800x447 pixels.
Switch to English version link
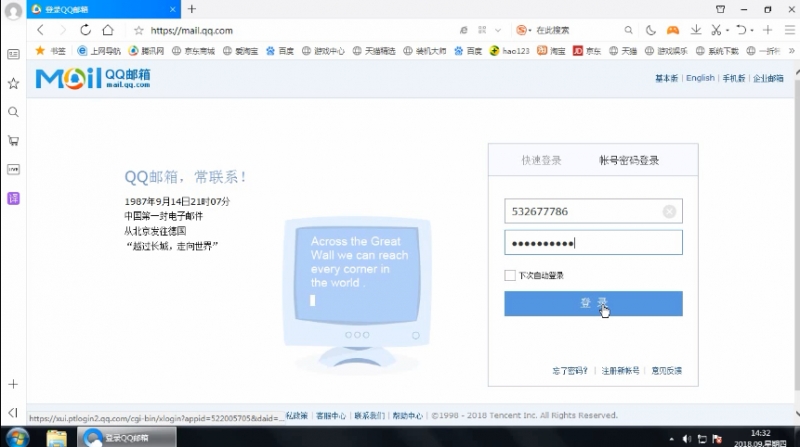click(x=700, y=78)
